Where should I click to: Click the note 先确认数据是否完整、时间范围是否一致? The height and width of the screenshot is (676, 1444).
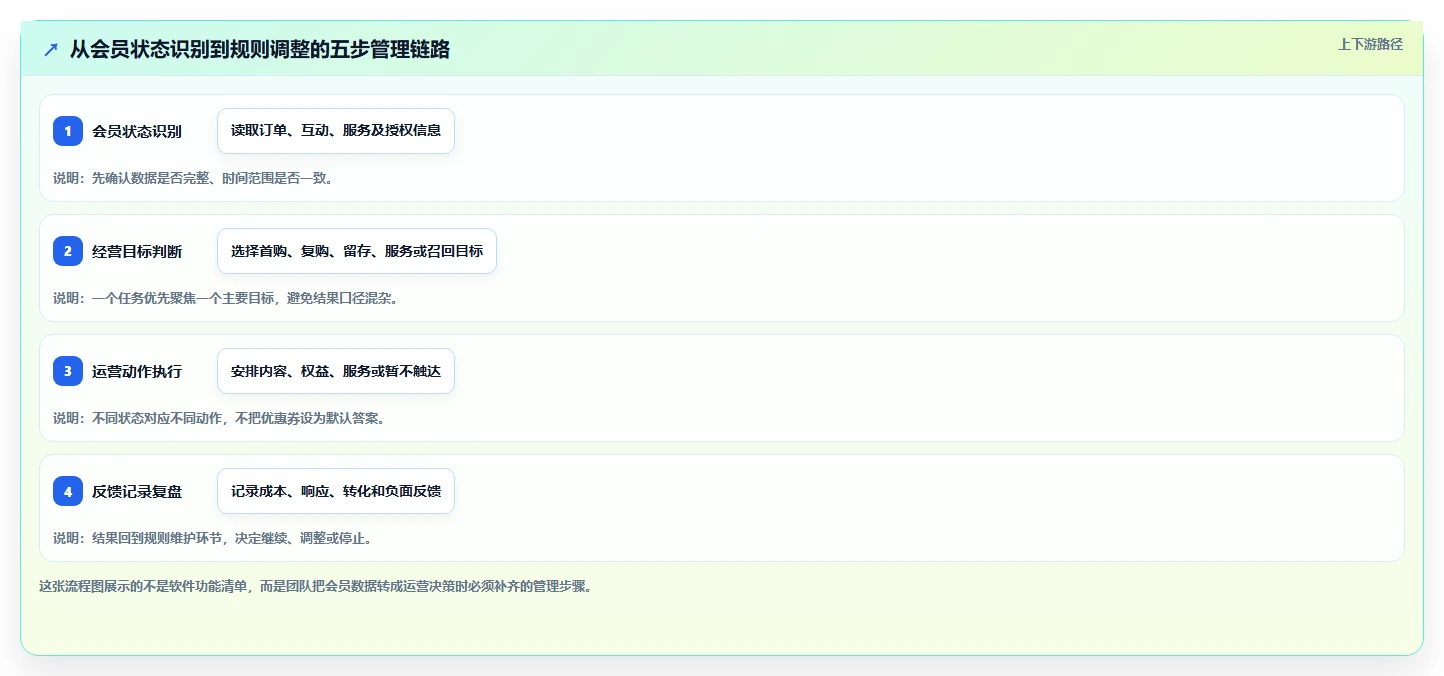193,178
